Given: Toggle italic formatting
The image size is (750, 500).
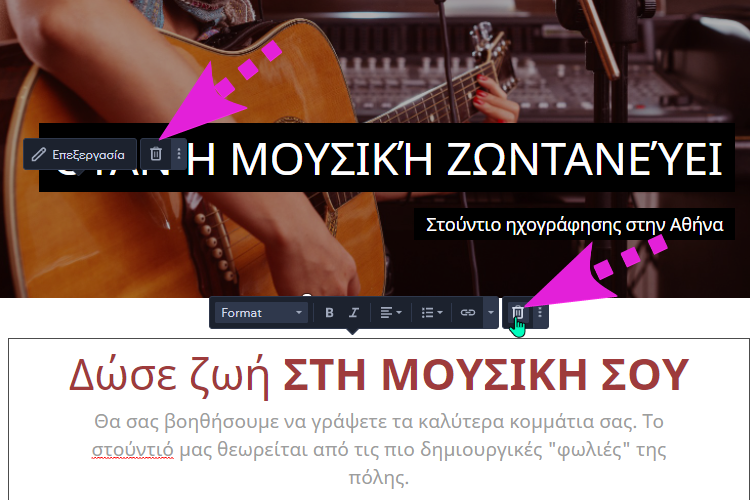Looking at the screenshot, I should tap(353, 313).
